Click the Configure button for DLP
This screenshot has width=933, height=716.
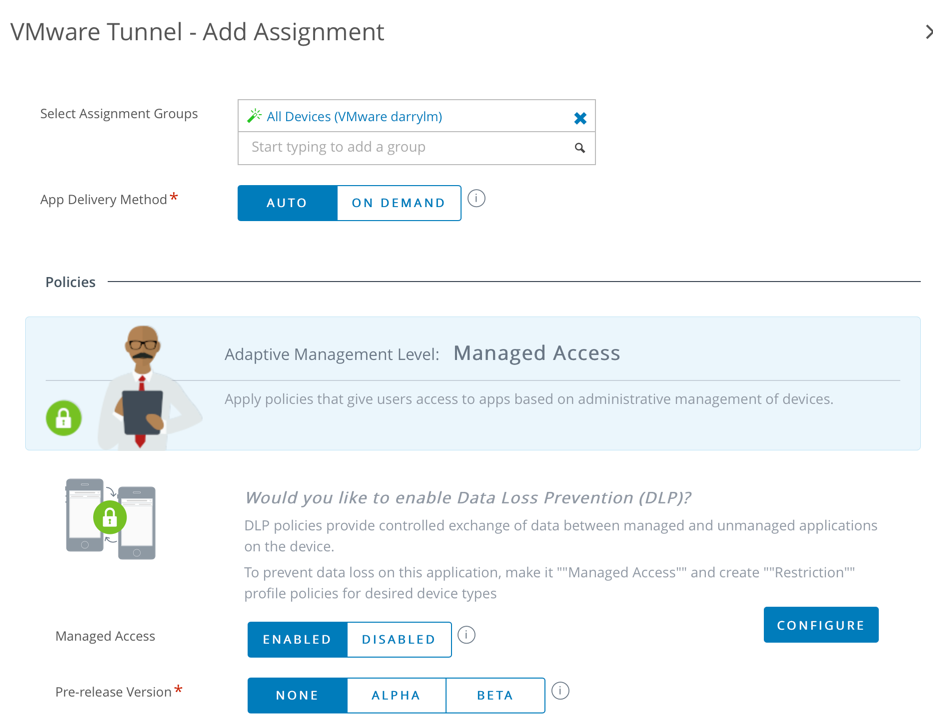click(x=820, y=624)
